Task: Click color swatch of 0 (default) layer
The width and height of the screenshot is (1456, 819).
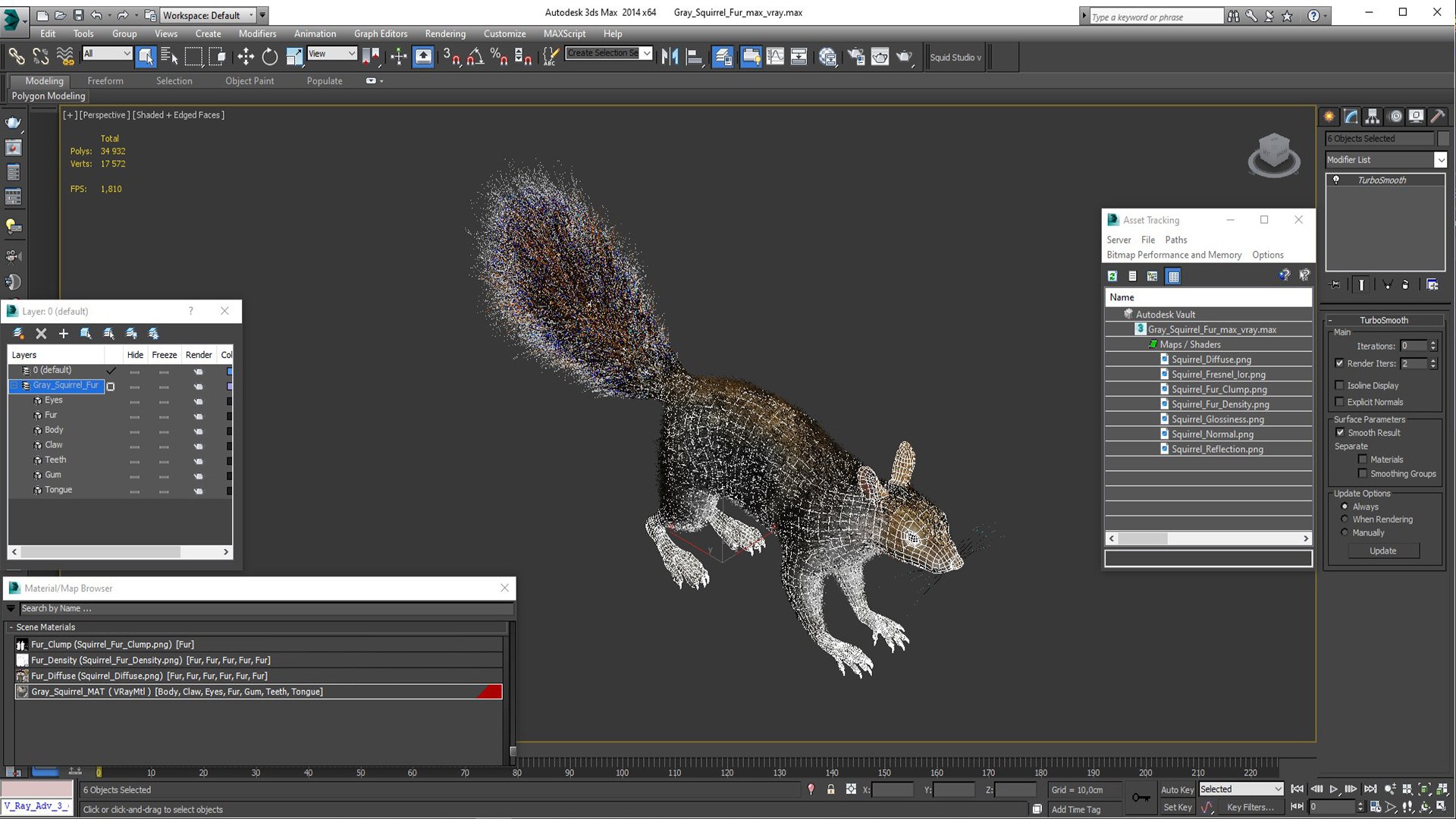Action: click(x=230, y=371)
